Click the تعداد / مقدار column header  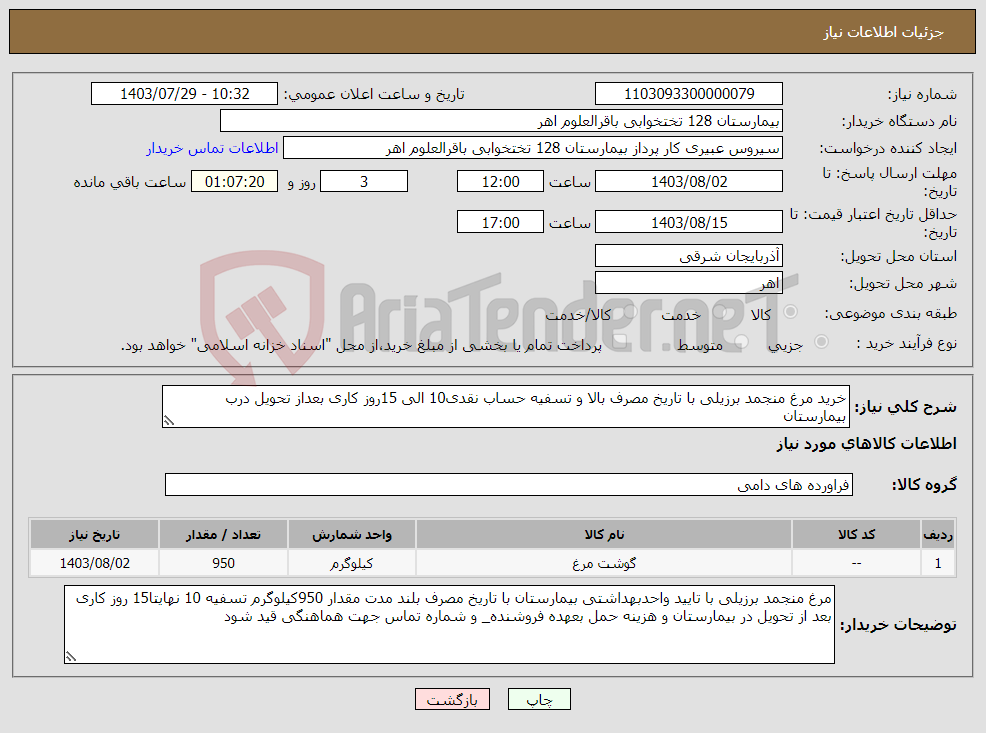click(223, 534)
